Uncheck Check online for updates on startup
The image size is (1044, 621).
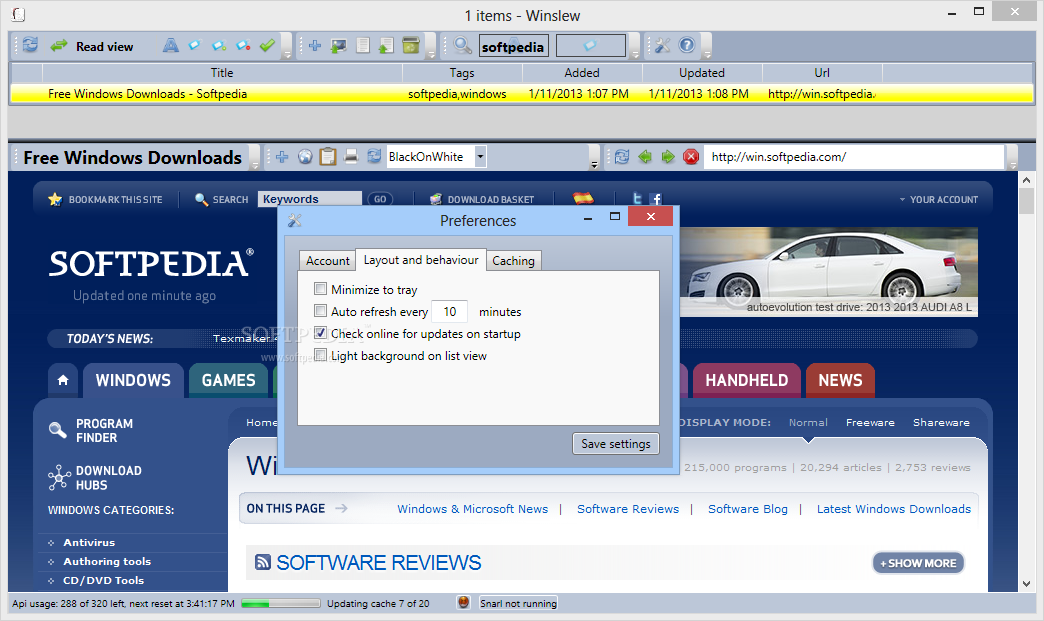[320, 333]
